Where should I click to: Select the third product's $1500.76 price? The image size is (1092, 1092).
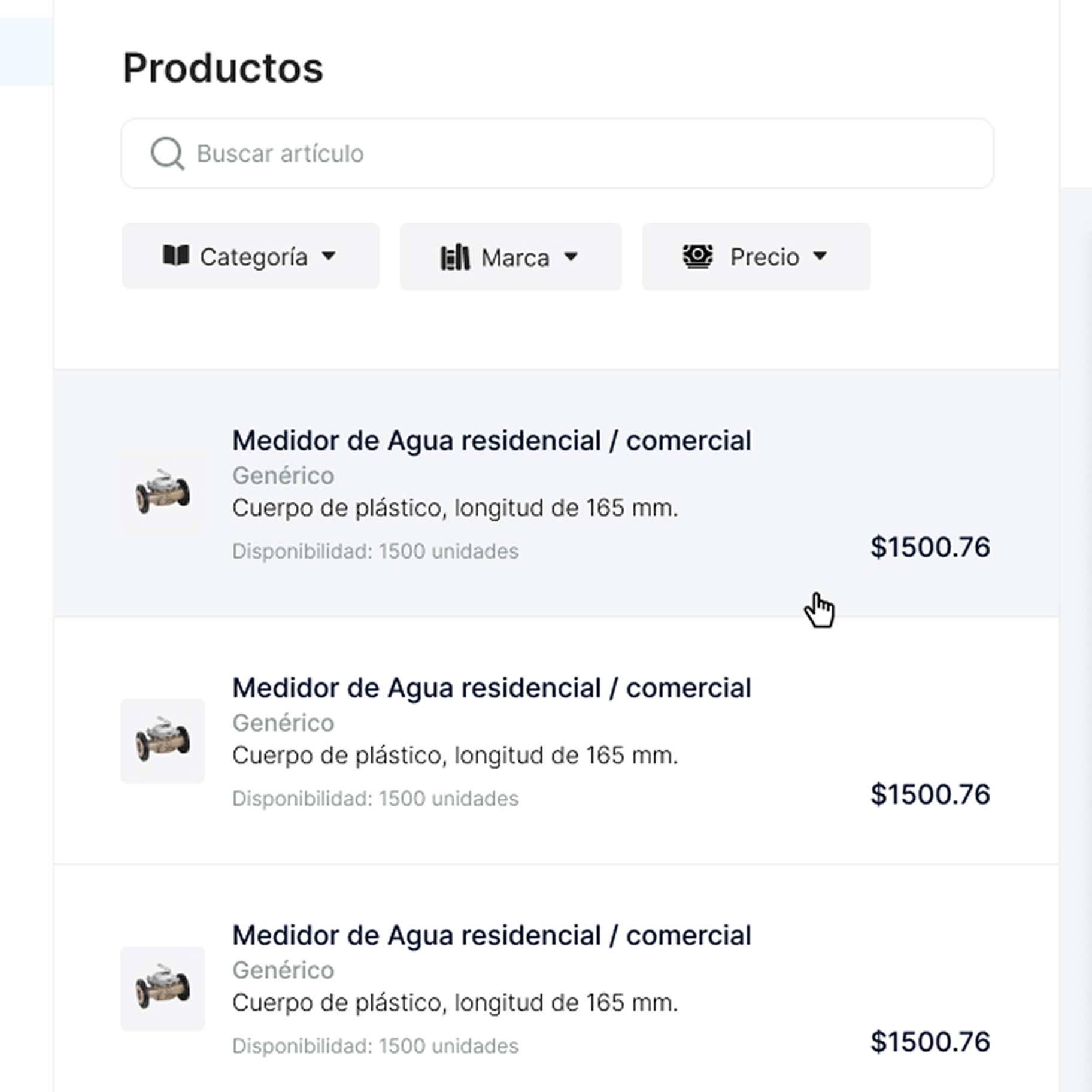(930, 1042)
